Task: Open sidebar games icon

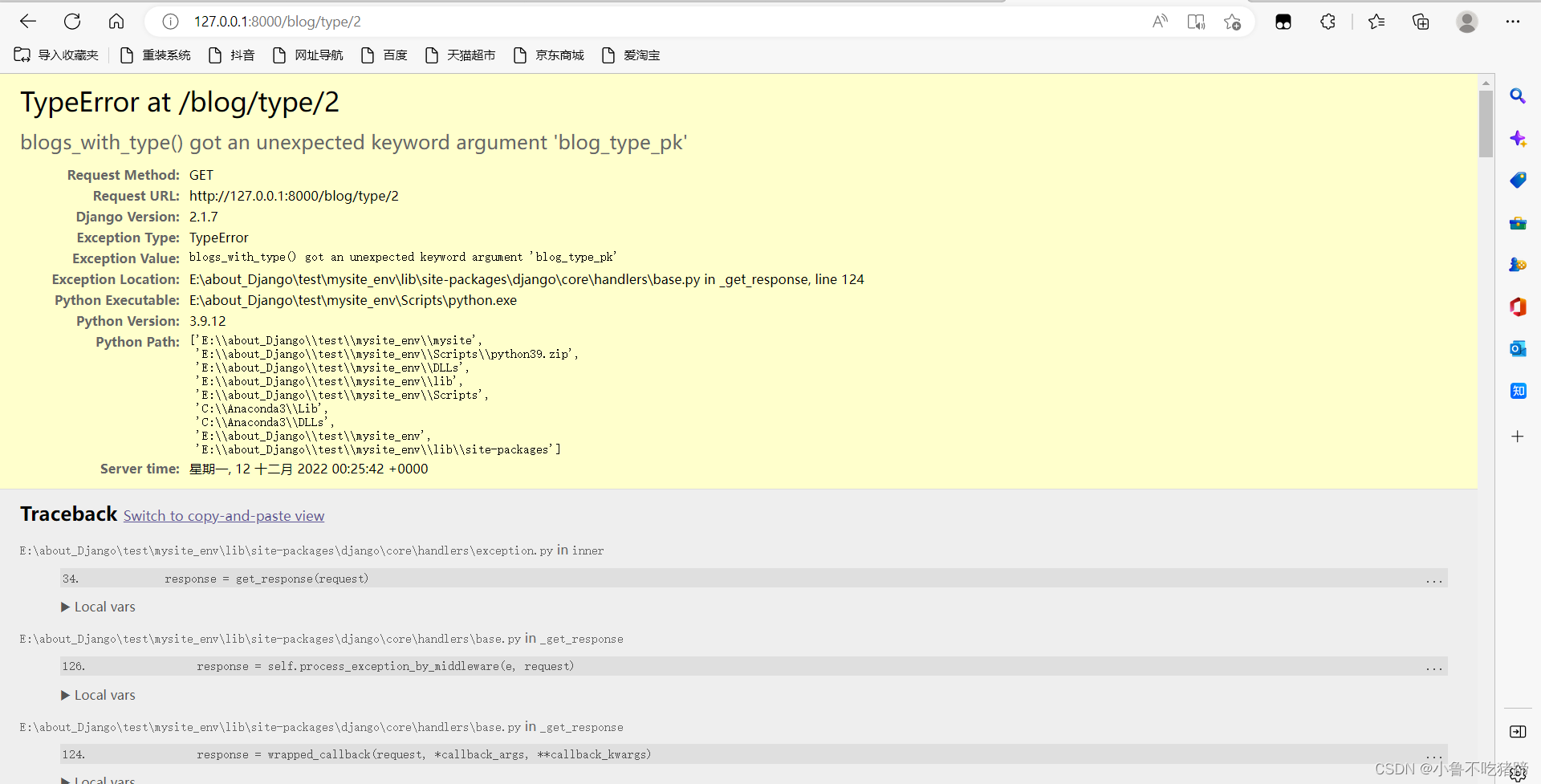Action: [x=1518, y=265]
